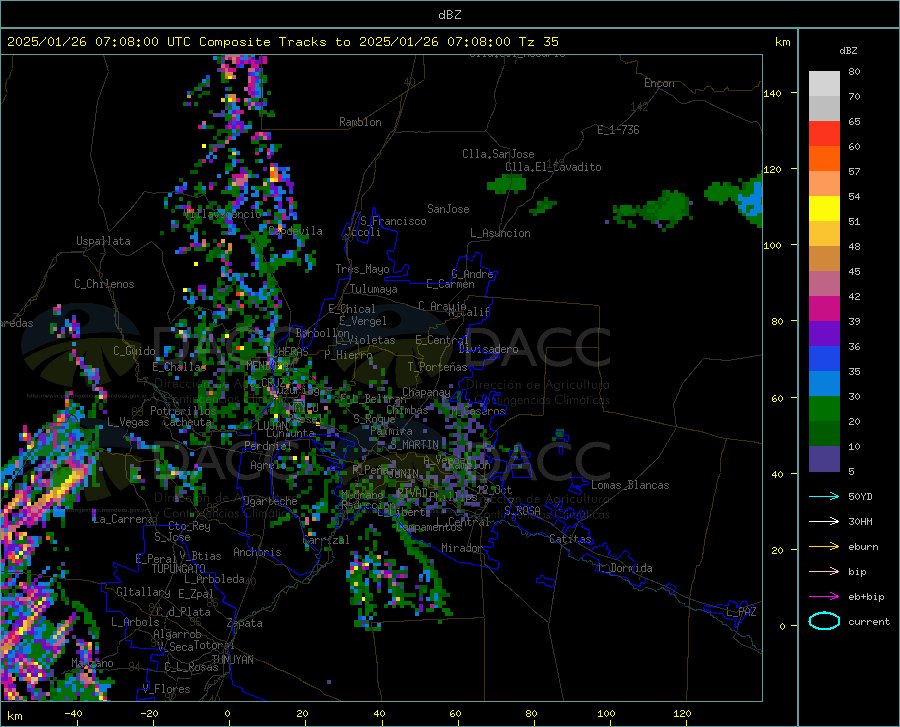Click the white arrow icon for 30HM
Image resolution: width=900 pixels, height=727 pixels.
824,521
